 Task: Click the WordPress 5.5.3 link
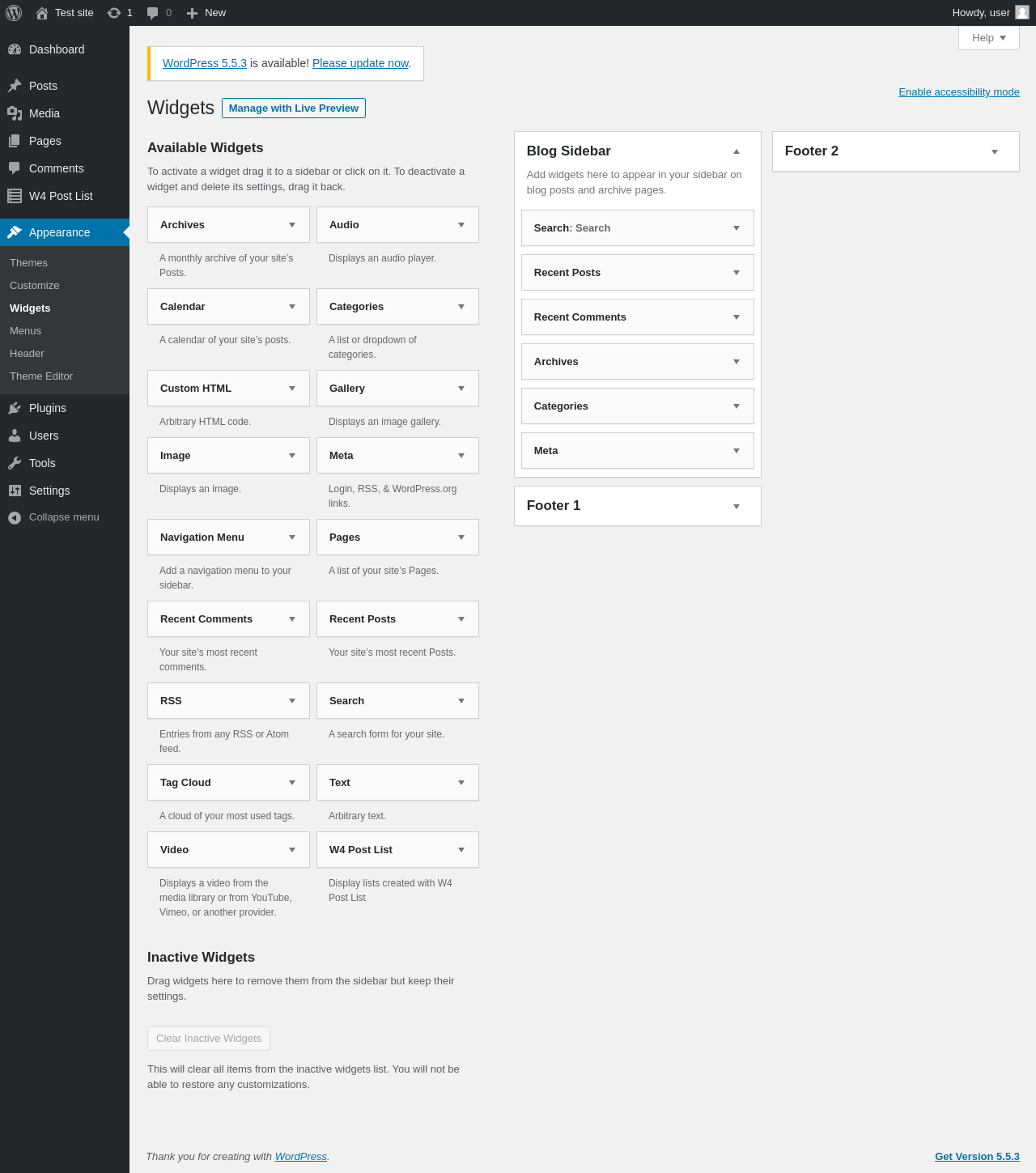point(205,63)
